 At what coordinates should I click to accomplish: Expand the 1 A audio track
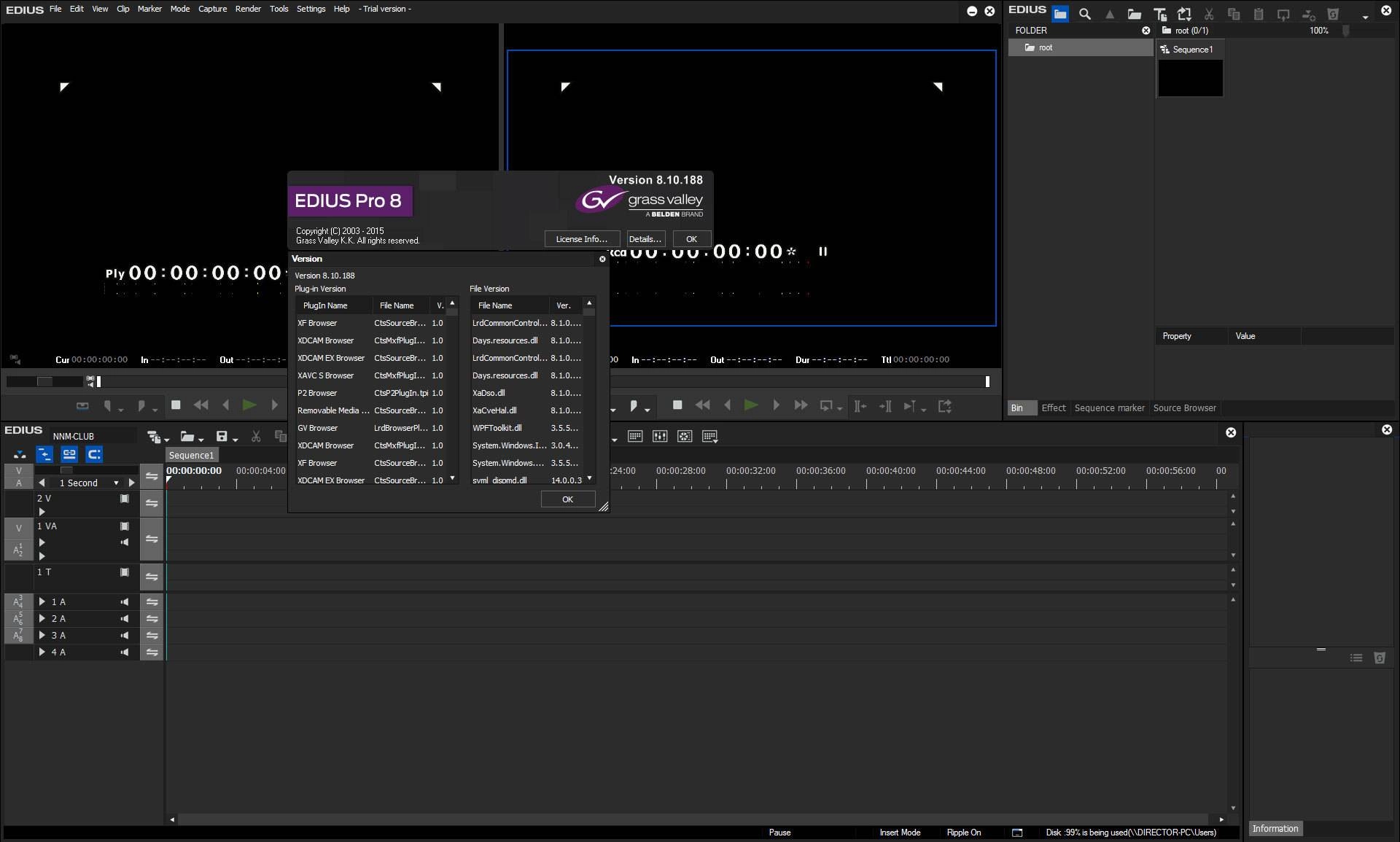pyautogui.click(x=42, y=602)
